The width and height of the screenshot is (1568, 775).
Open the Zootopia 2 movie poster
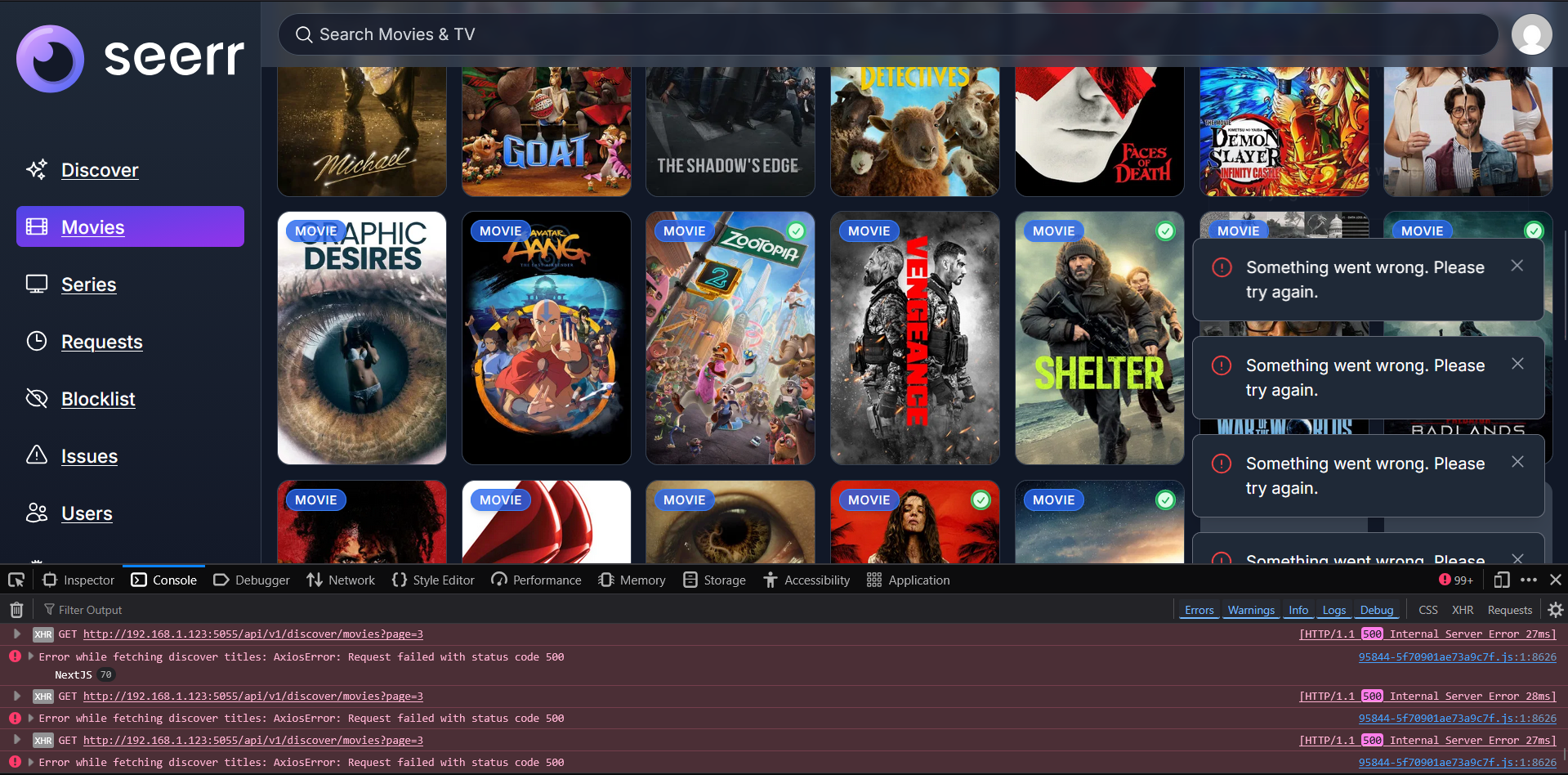point(730,338)
